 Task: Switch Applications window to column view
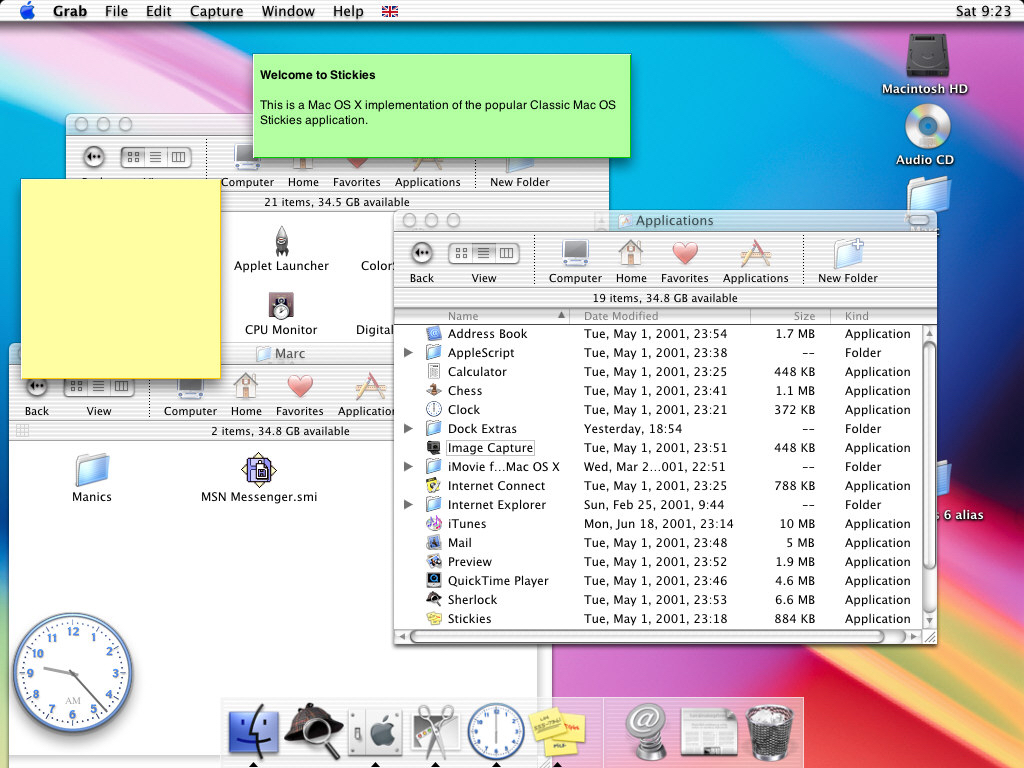[x=507, y=253]
